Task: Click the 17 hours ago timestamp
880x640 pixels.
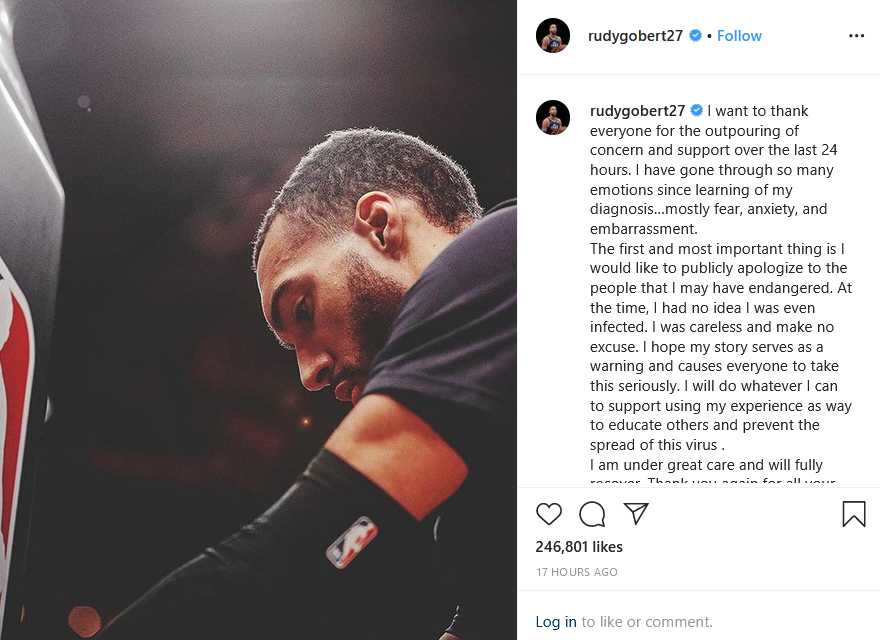Action: click(x=576, y=572)
